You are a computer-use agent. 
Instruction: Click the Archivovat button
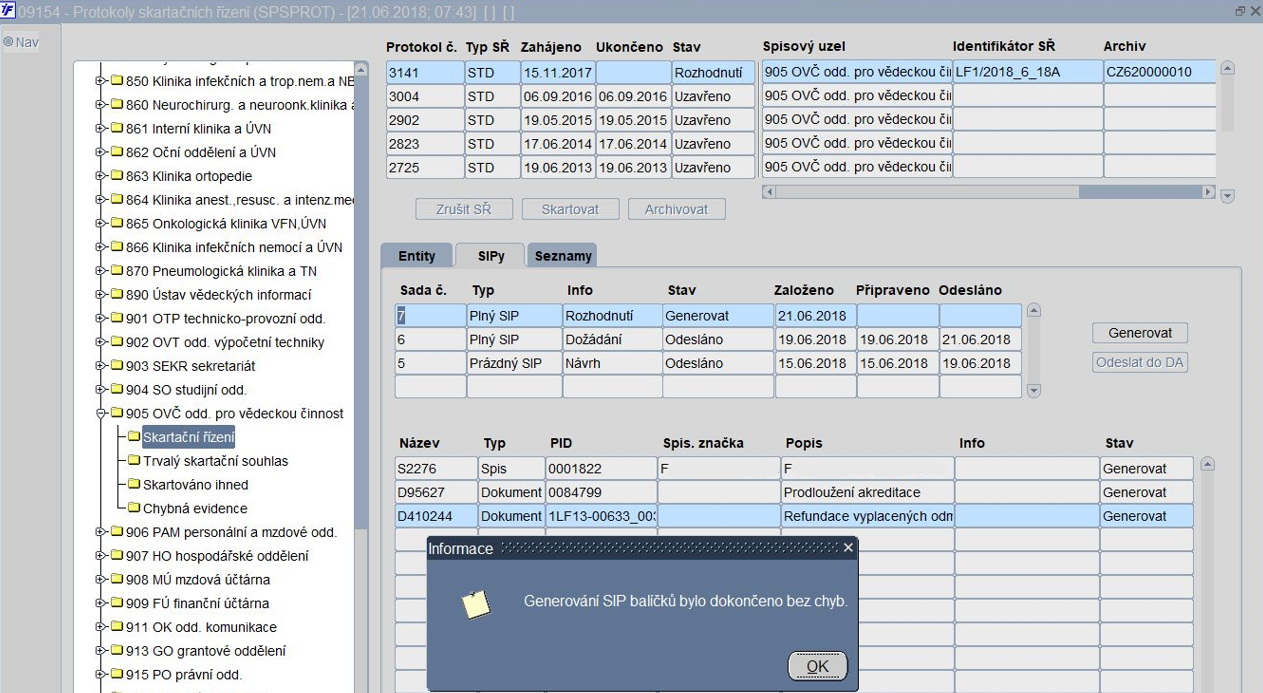(x=676, y=209)
